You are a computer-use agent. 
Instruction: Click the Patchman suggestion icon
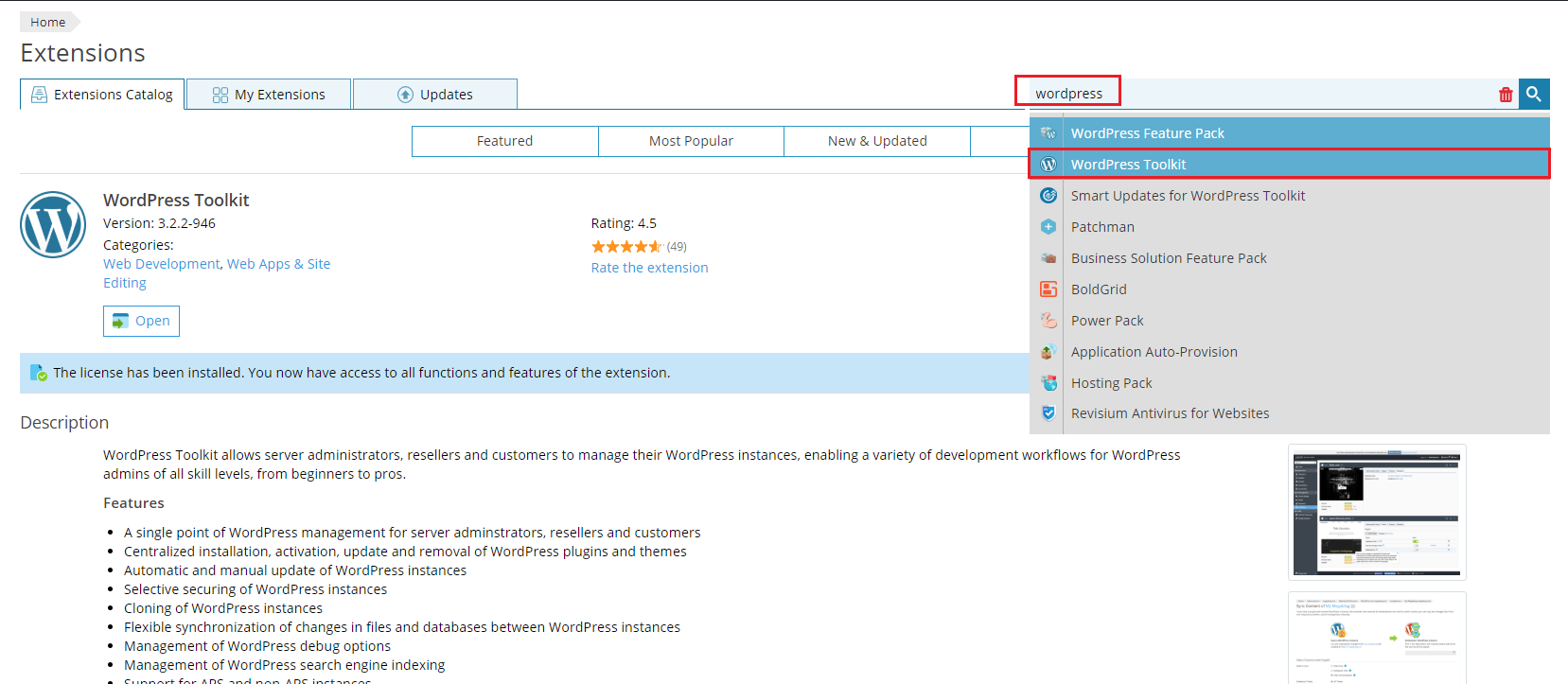[1048, 227]
